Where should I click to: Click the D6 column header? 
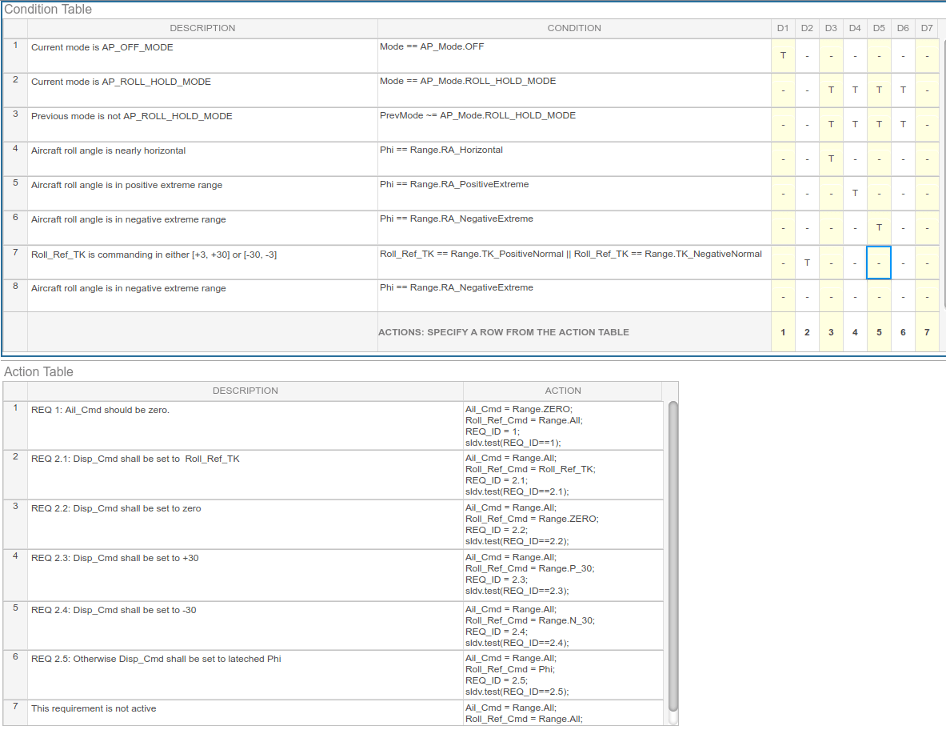(x=903, y=28)
